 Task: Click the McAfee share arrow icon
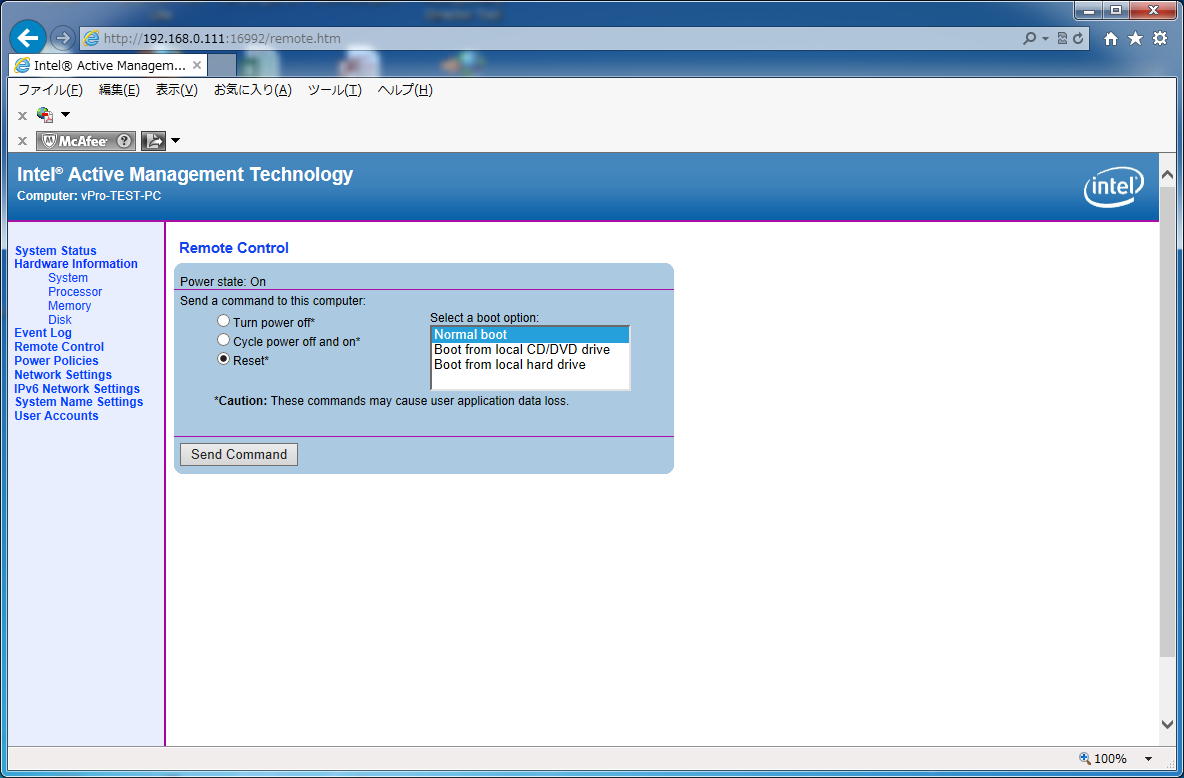coord(153,141)
